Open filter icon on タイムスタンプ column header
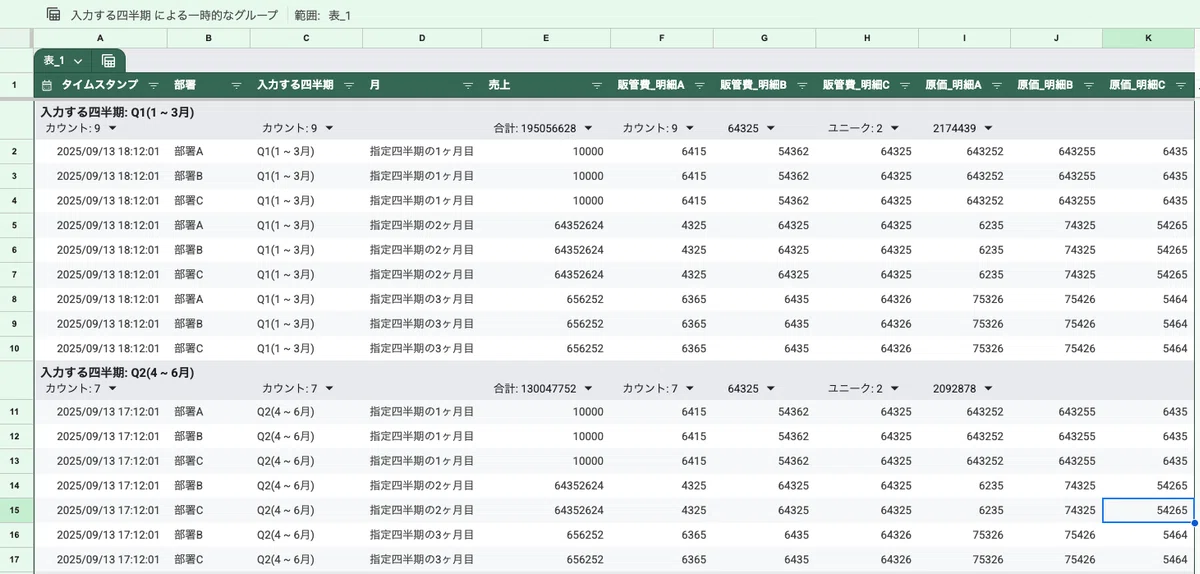Viewport: 1200px width, 574px height. (153, 85)
